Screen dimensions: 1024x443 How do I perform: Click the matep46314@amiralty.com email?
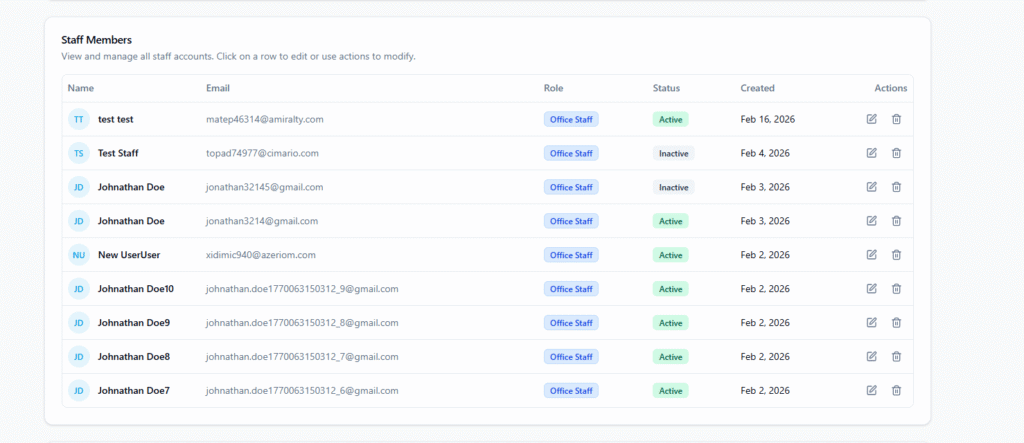point(264,119)
